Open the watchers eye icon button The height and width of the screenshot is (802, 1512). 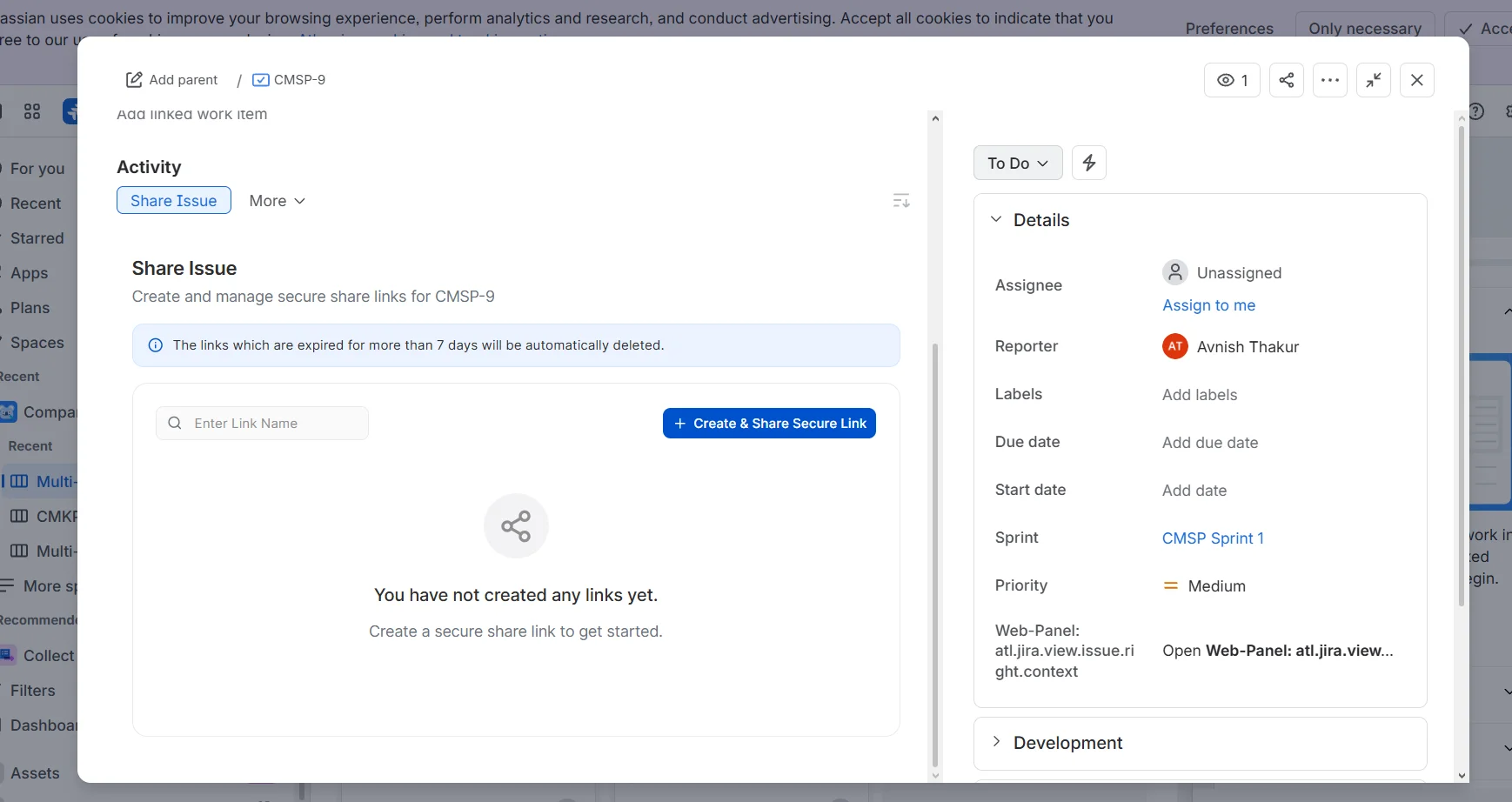pos(1232,80)
